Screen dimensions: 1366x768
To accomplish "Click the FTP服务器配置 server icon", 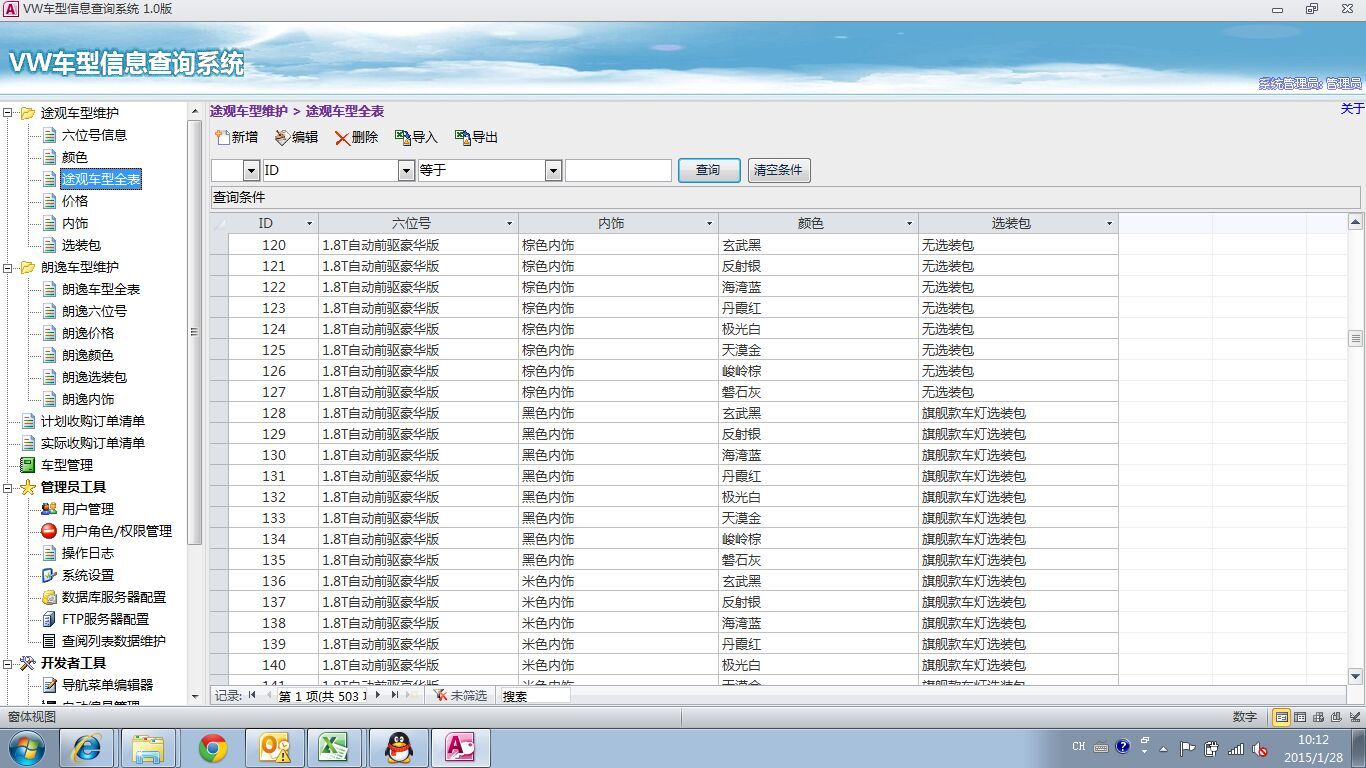I will click(49, 619).
